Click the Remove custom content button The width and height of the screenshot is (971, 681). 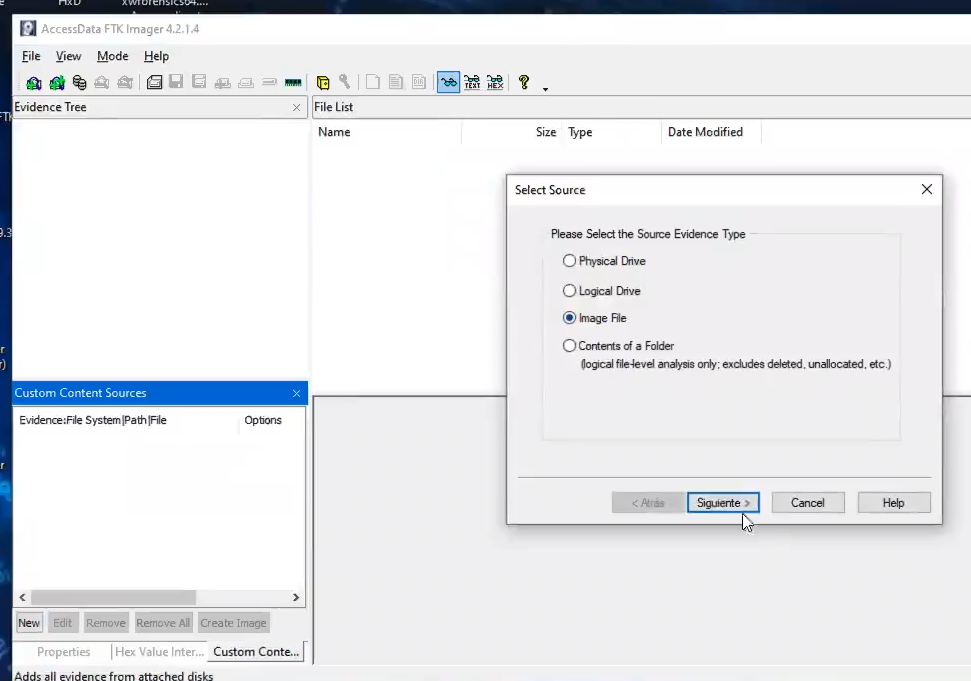point(106,623)
